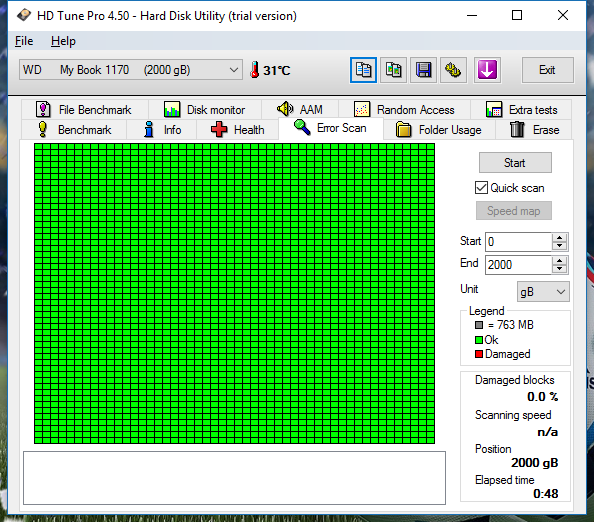The image size is (594, 522).
Task: Switch to the Benchmark tab
Action: (74, 130)
